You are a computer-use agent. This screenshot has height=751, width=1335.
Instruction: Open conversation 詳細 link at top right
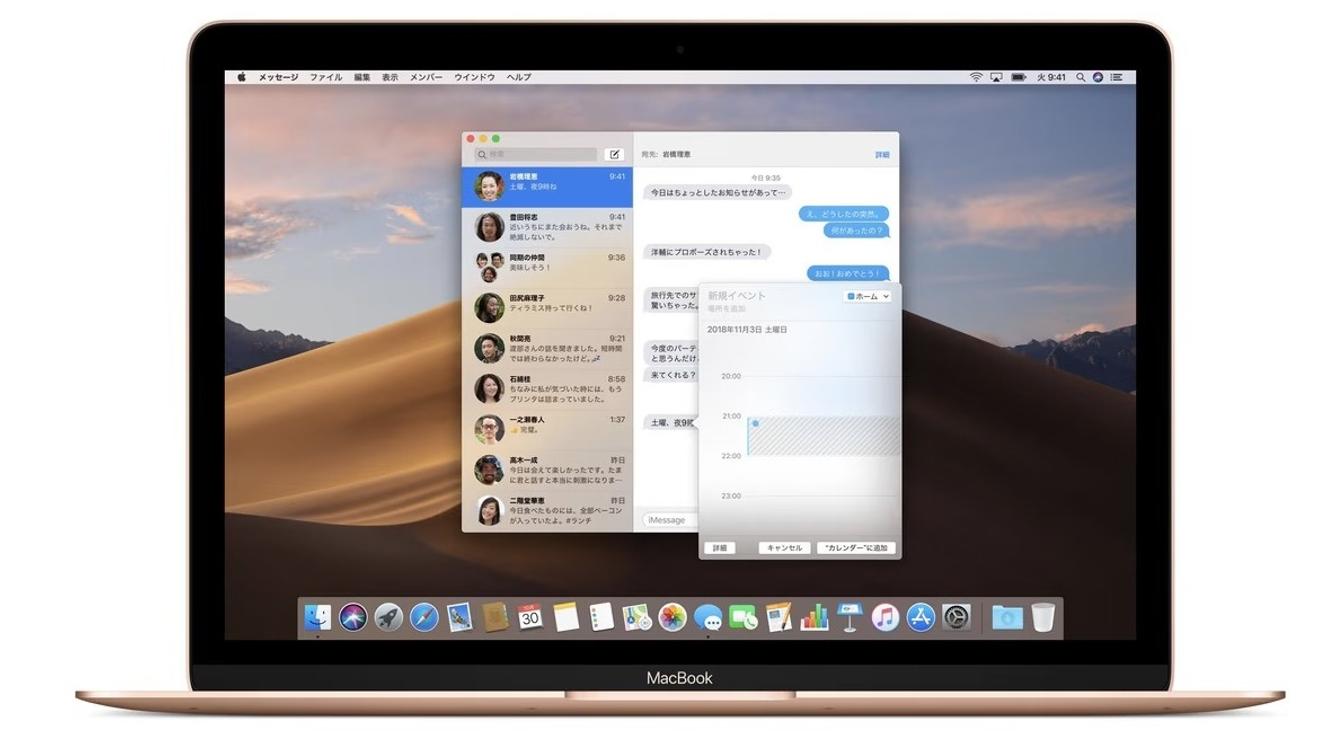pyautogui.click(x=882, y=154)
